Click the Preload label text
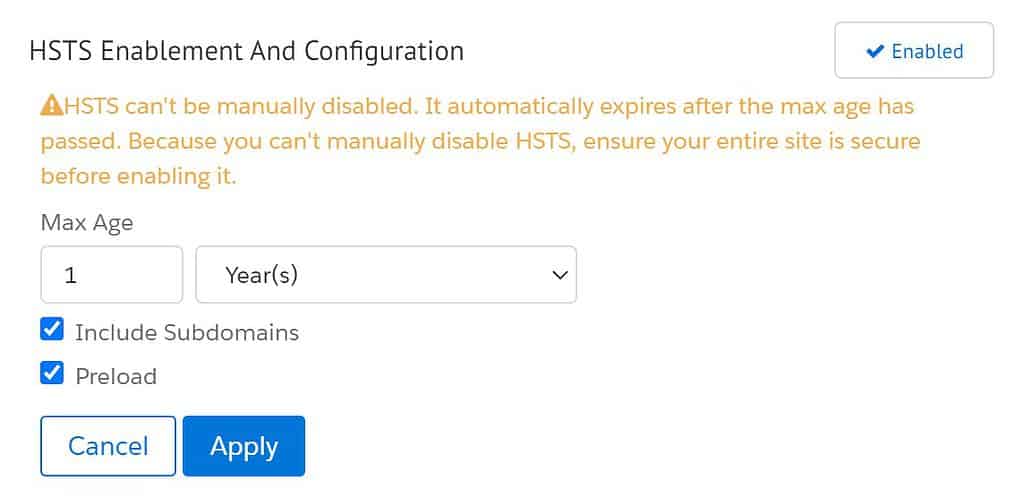The height and width of the screenshot is (498, 1024). [x=116, y=377]
